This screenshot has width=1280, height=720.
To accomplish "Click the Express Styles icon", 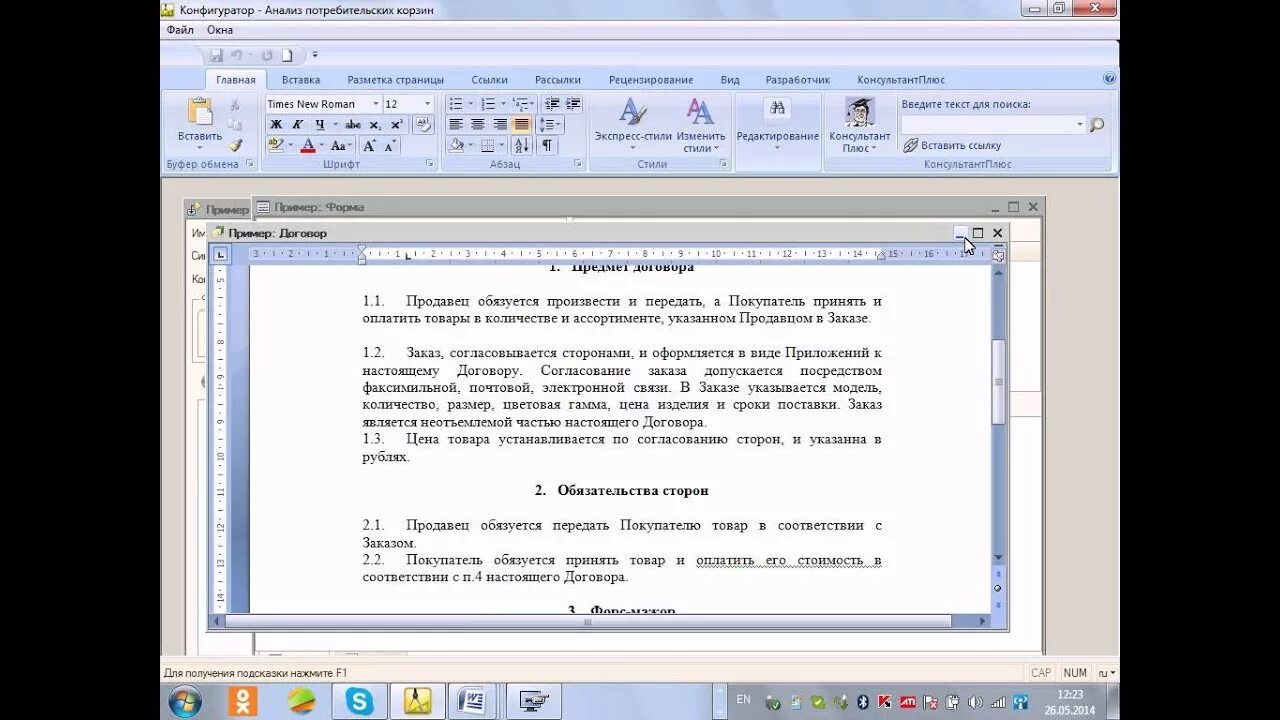I will point(632,111).
